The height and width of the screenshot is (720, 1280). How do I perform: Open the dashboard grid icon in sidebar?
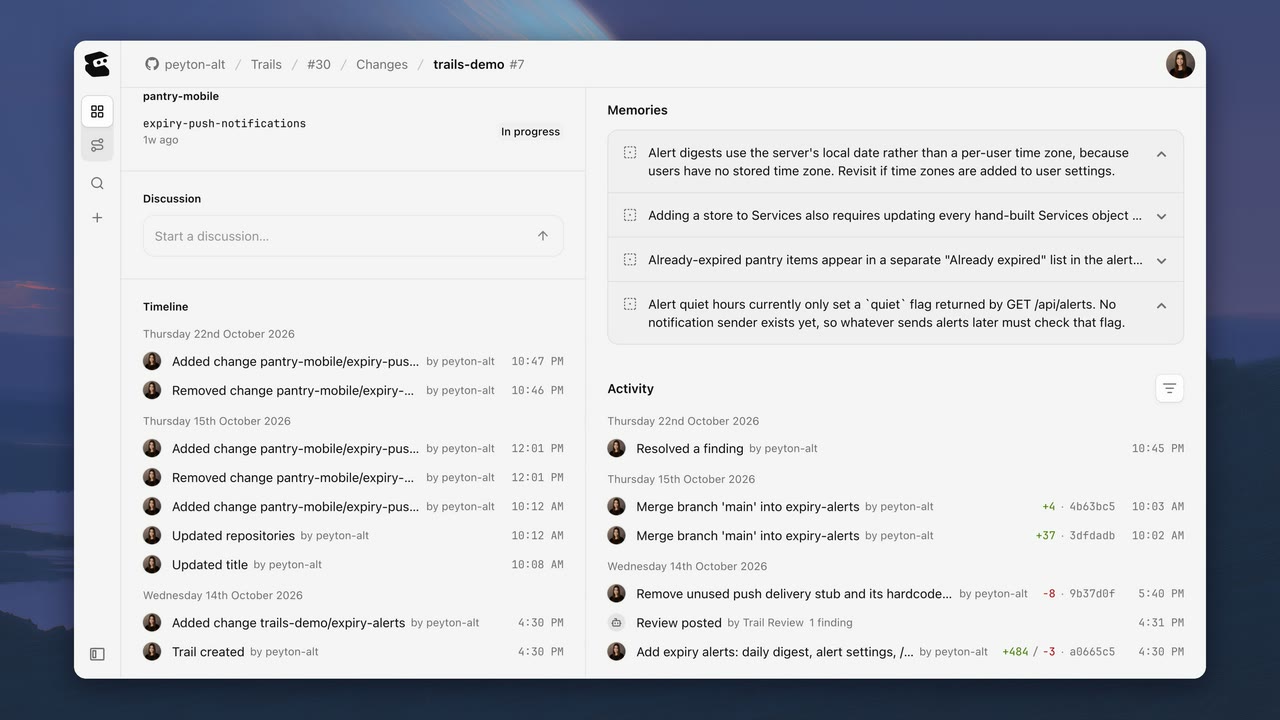pyautogui.click(x=97, y=112)
